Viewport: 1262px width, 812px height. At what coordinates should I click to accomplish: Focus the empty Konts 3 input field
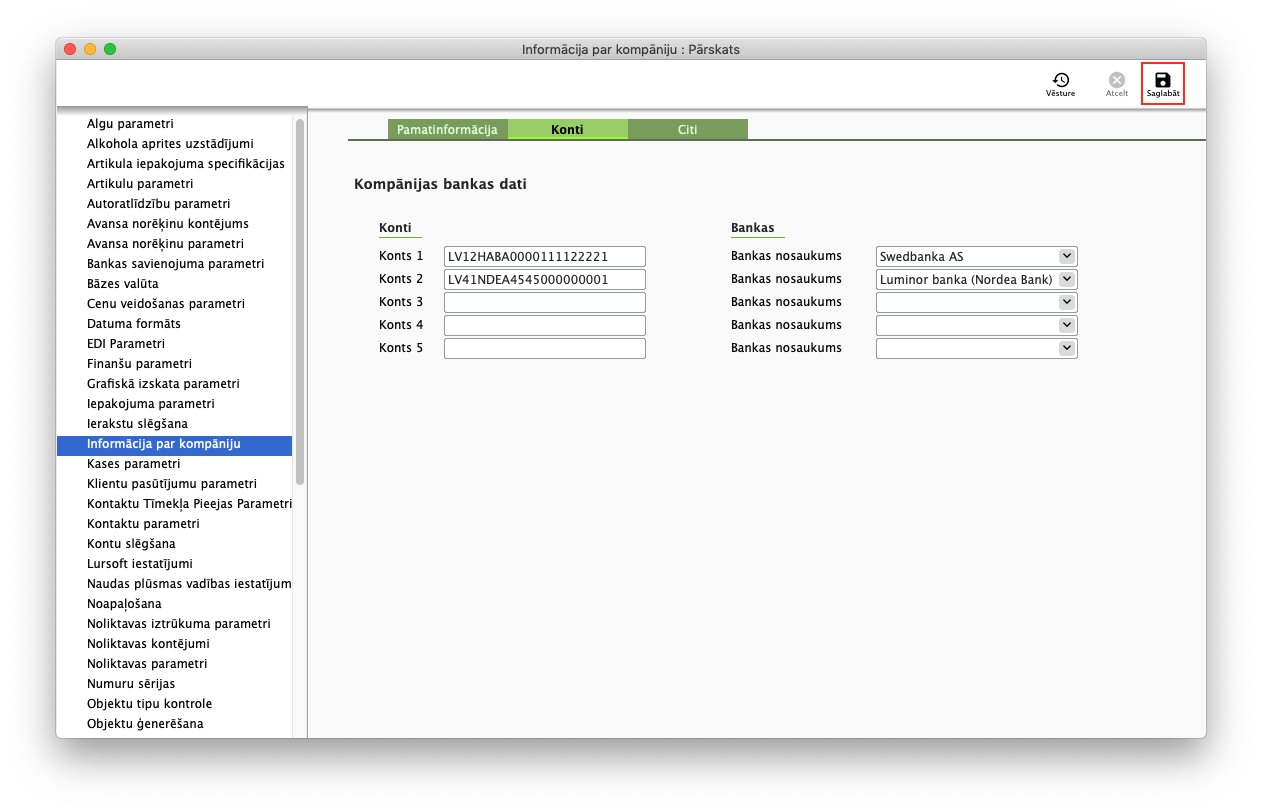coord(544,302)
